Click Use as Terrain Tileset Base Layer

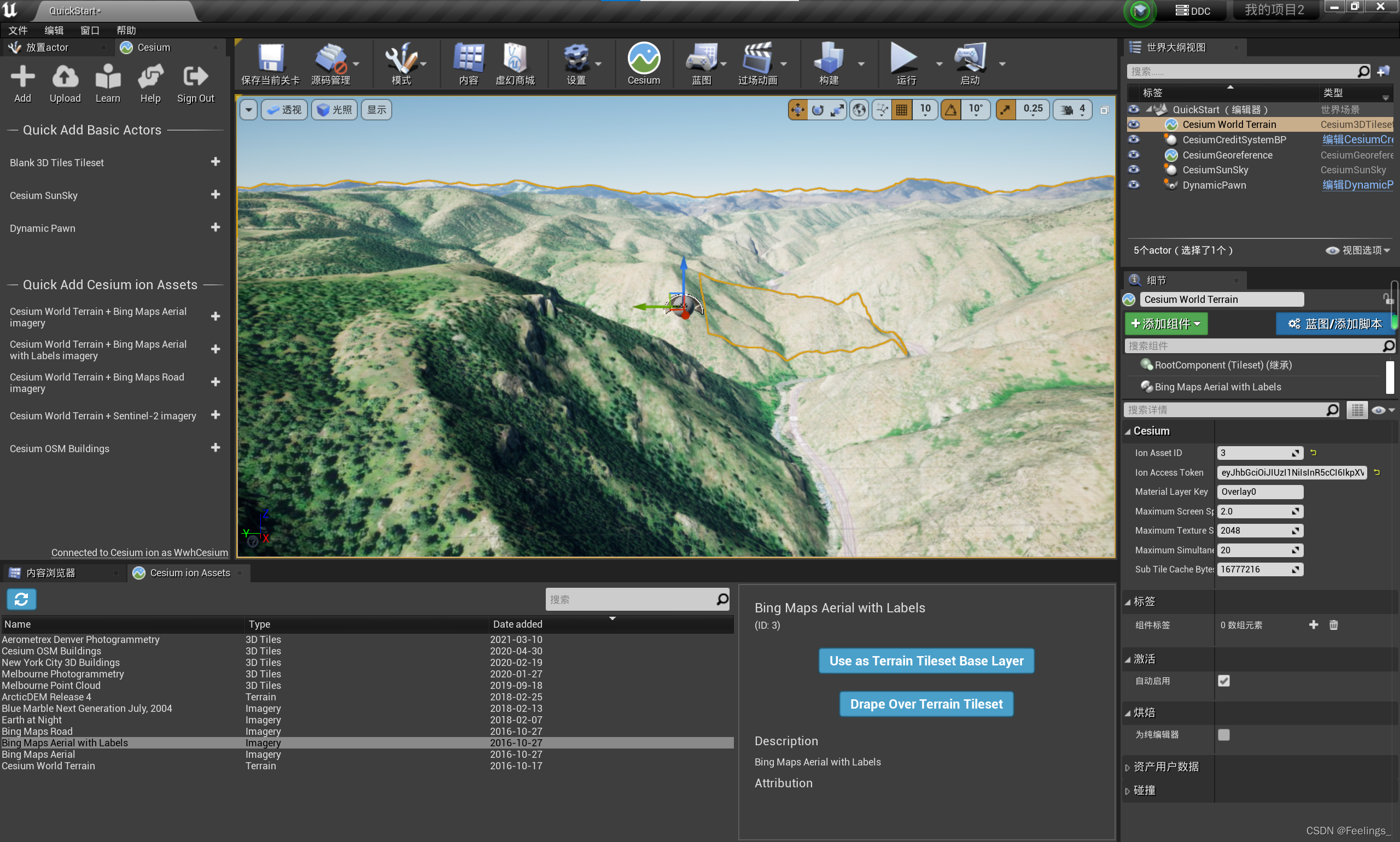[925, 660]
